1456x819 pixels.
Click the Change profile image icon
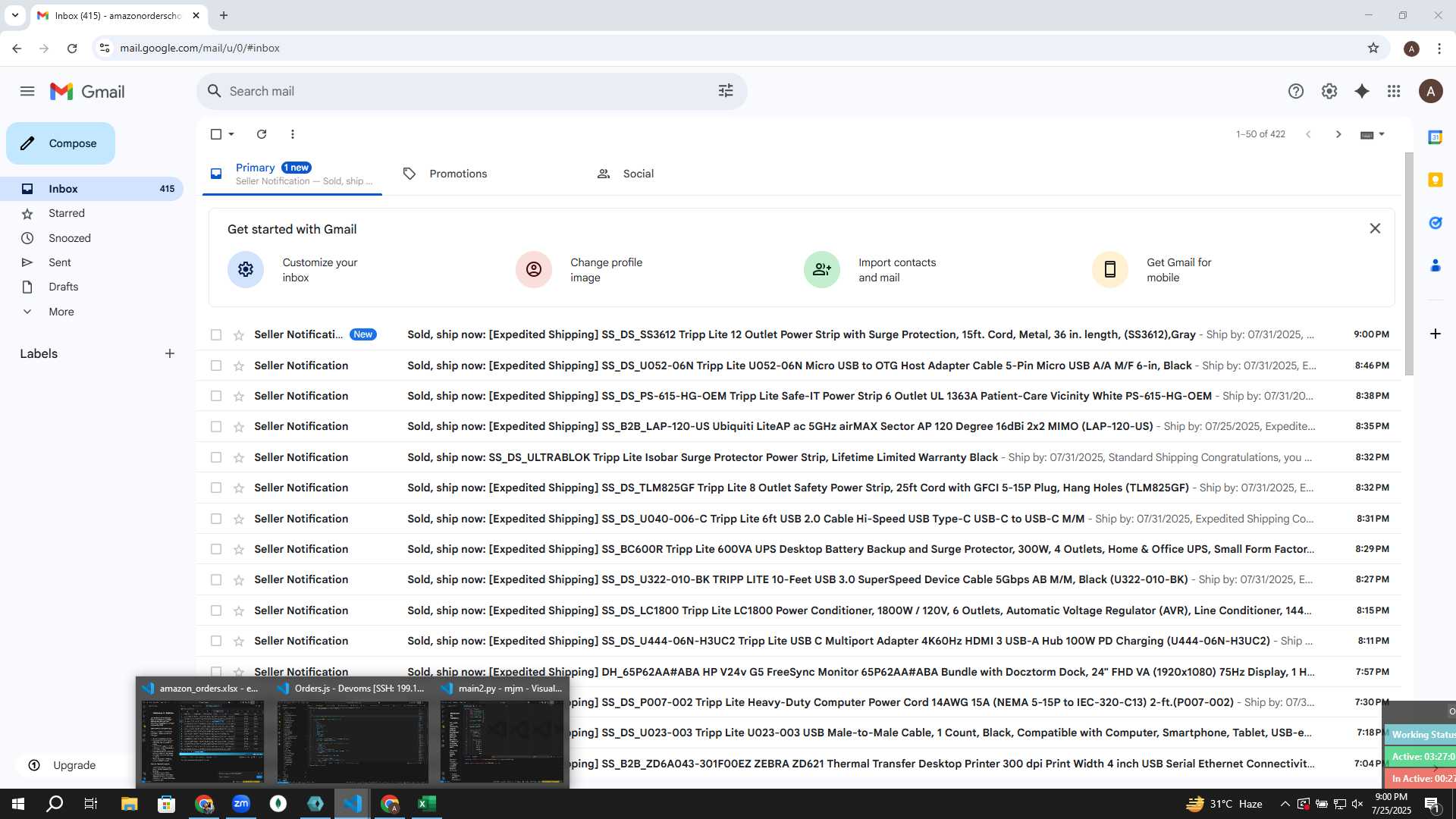(x=534, y=269)
